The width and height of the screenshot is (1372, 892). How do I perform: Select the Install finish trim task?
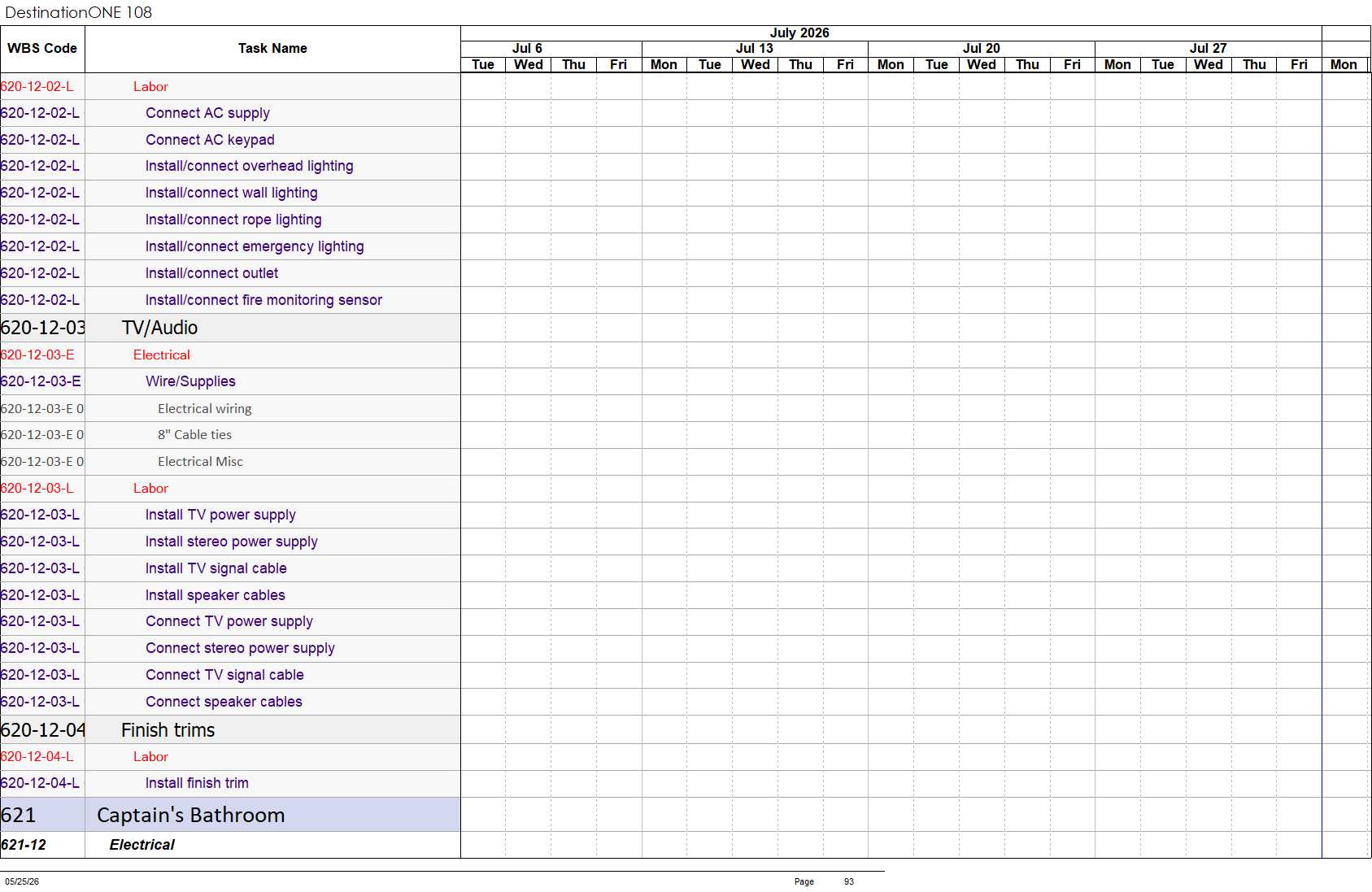(197, 783)
